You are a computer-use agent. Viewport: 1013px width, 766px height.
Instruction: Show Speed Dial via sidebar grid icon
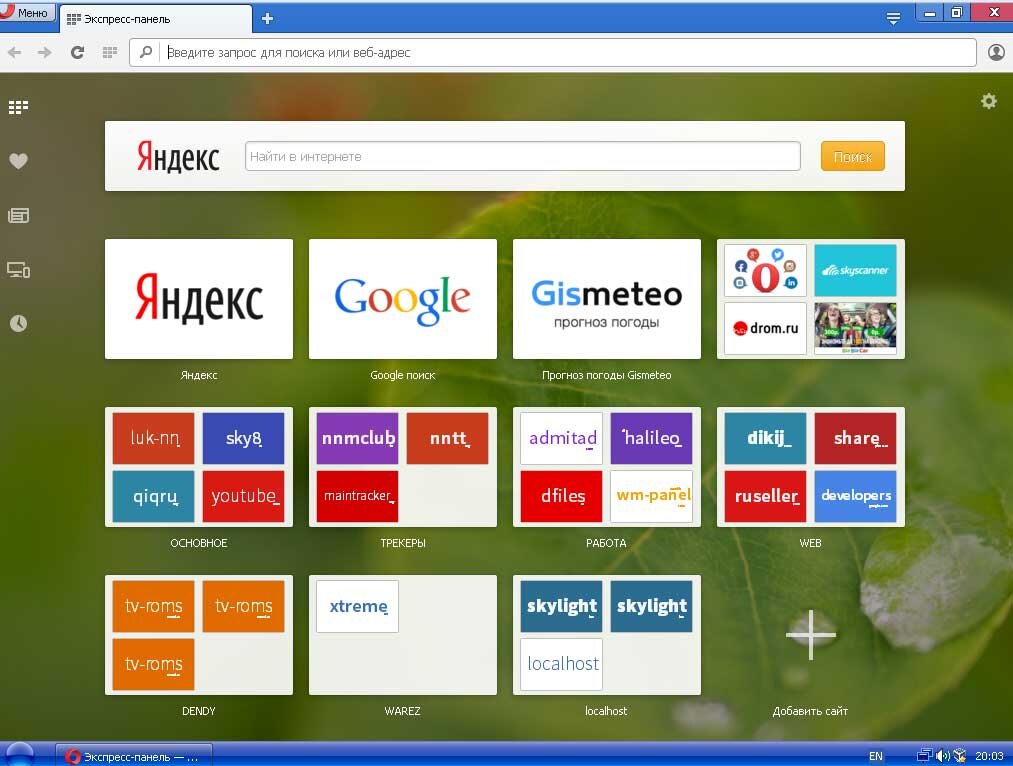[x=18, y=107]
